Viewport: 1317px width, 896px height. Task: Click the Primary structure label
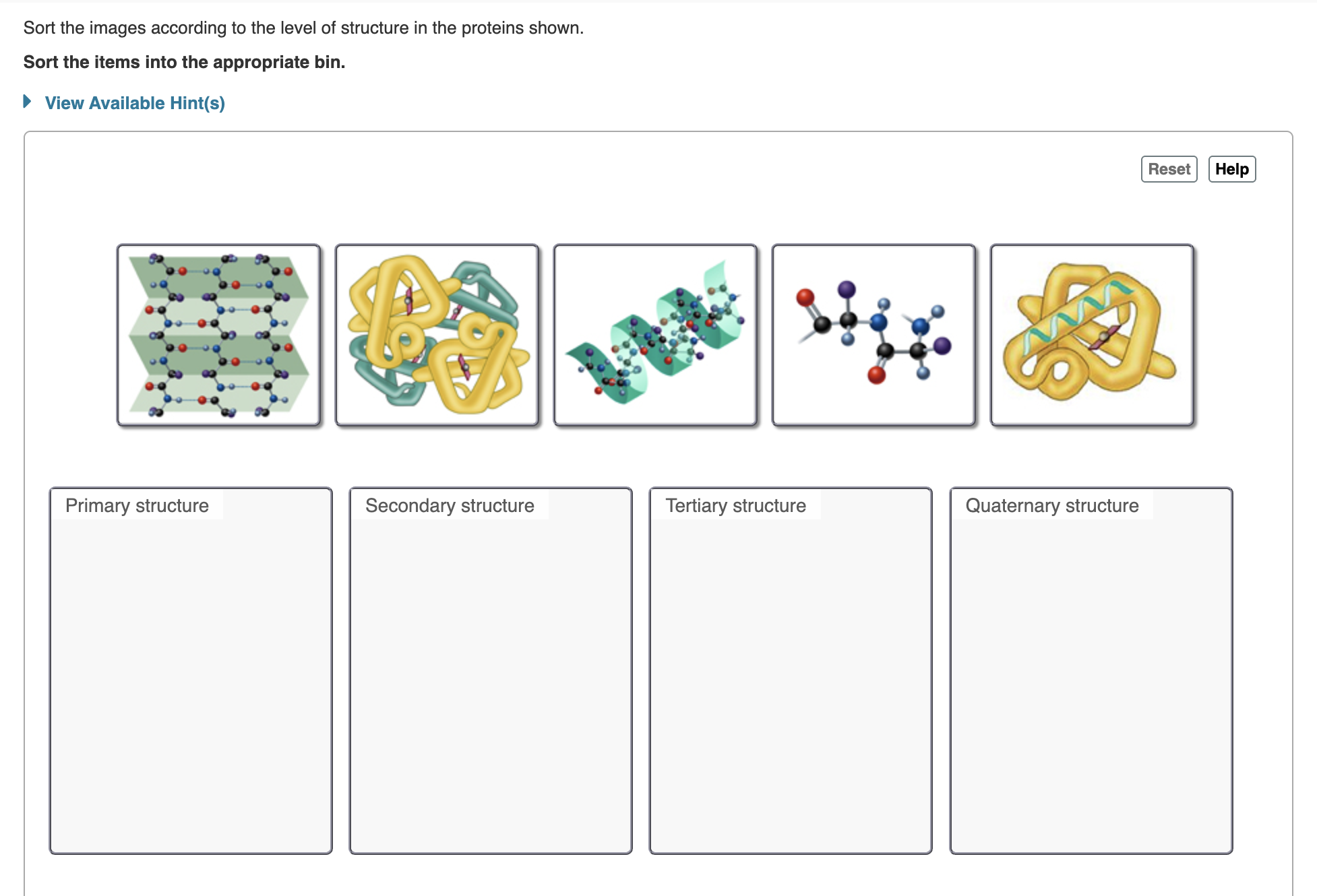136,505
